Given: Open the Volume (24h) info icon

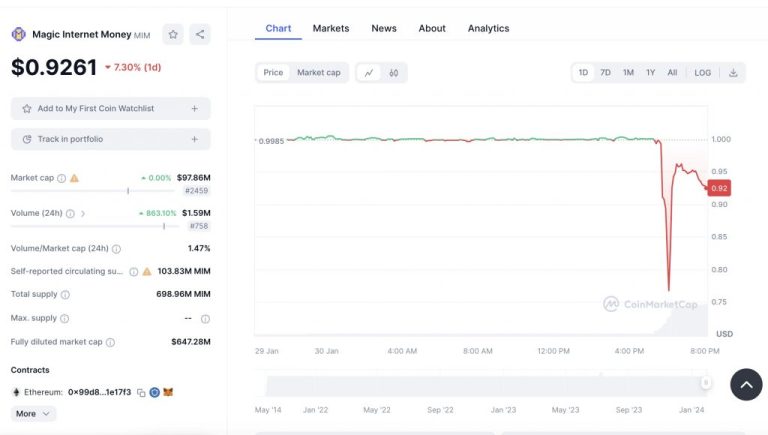Looking at the screenshot, I should (70, 214).
